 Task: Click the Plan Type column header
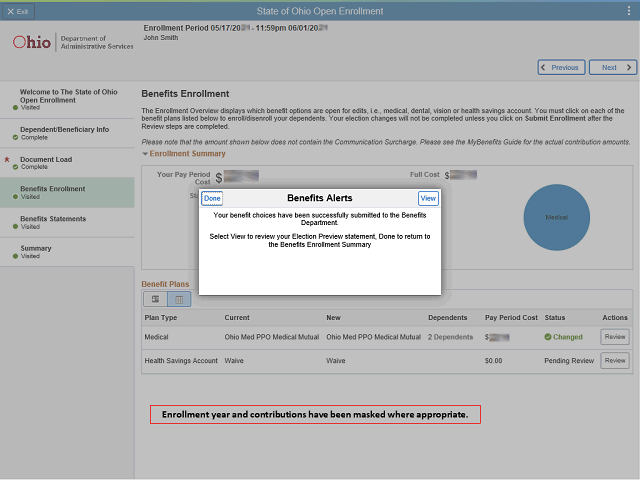[160, 318]
